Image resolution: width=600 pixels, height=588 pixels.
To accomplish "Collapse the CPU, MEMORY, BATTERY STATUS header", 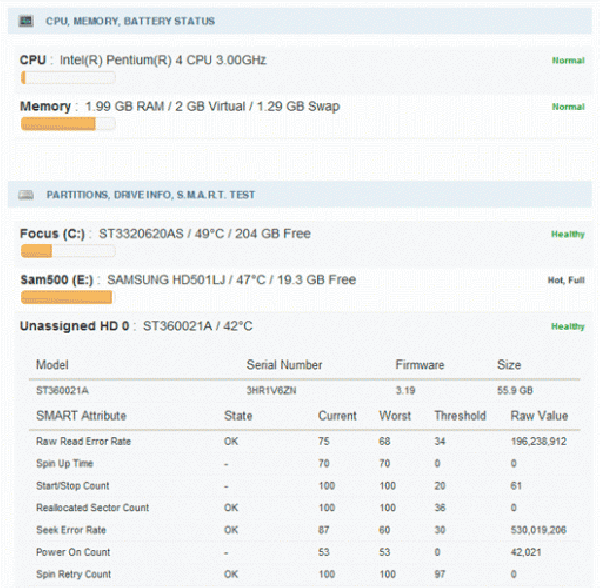I will [300, 21].
